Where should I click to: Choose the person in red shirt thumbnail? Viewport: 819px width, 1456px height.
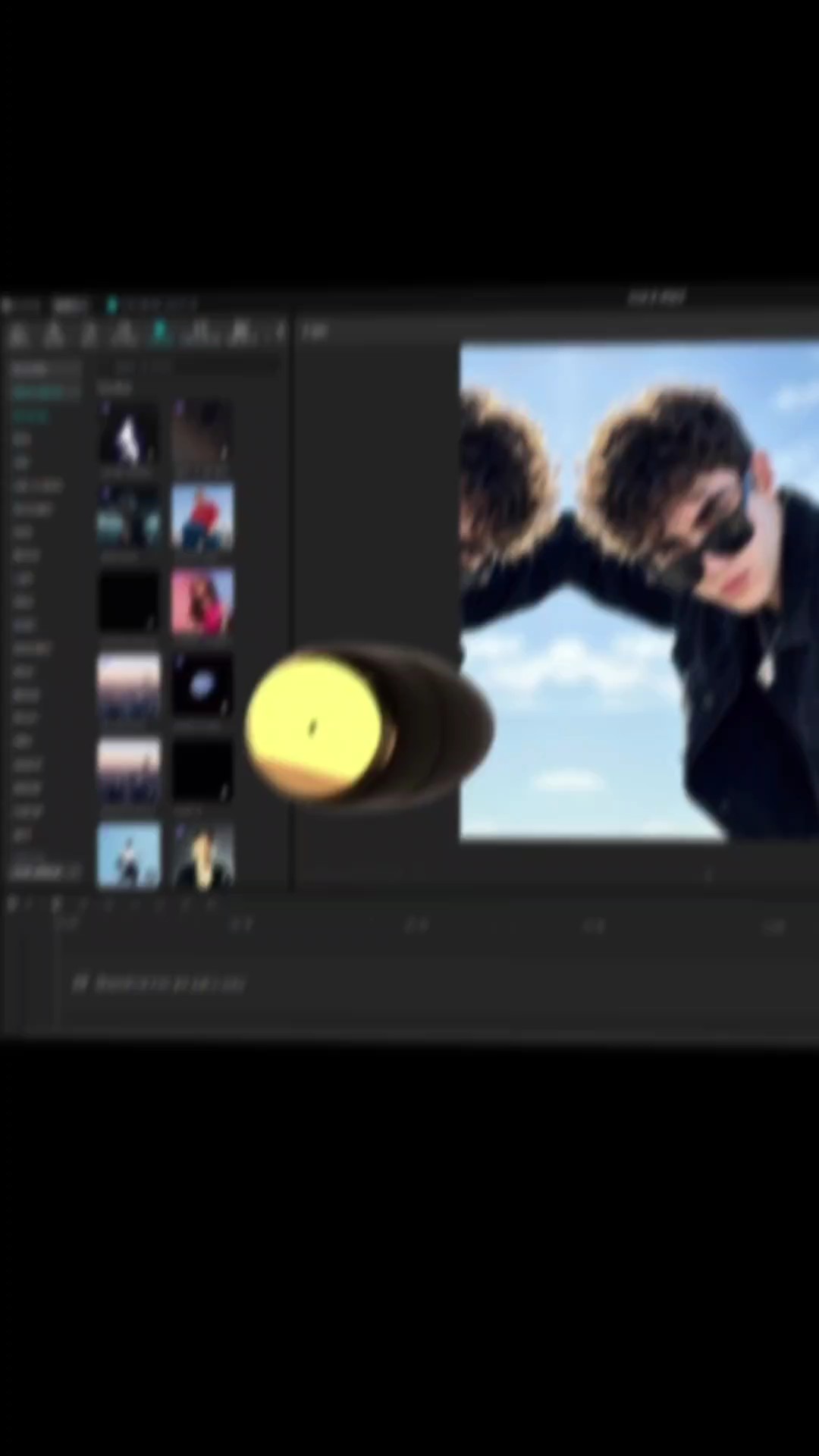pos(202,517)
